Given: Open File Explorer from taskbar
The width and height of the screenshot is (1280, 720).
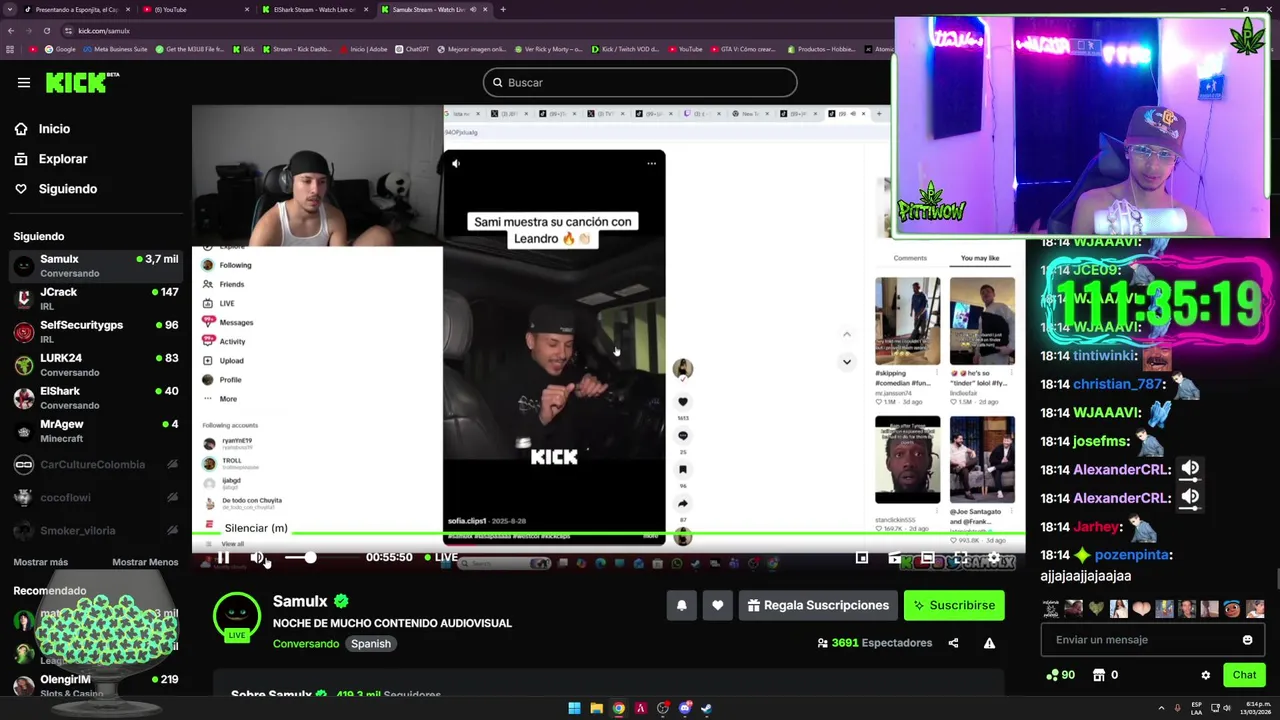Looking at the screenshot, I should (596, 708).
